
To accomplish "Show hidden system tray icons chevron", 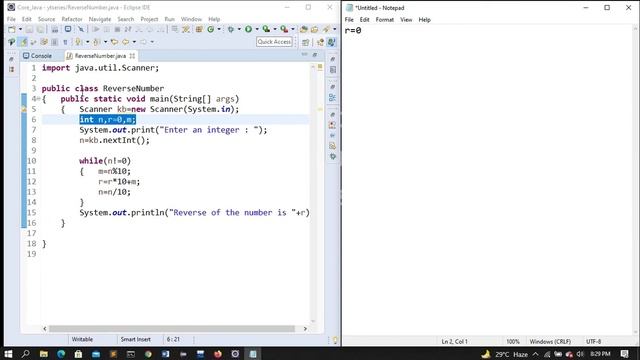I will tap(536, 354).
